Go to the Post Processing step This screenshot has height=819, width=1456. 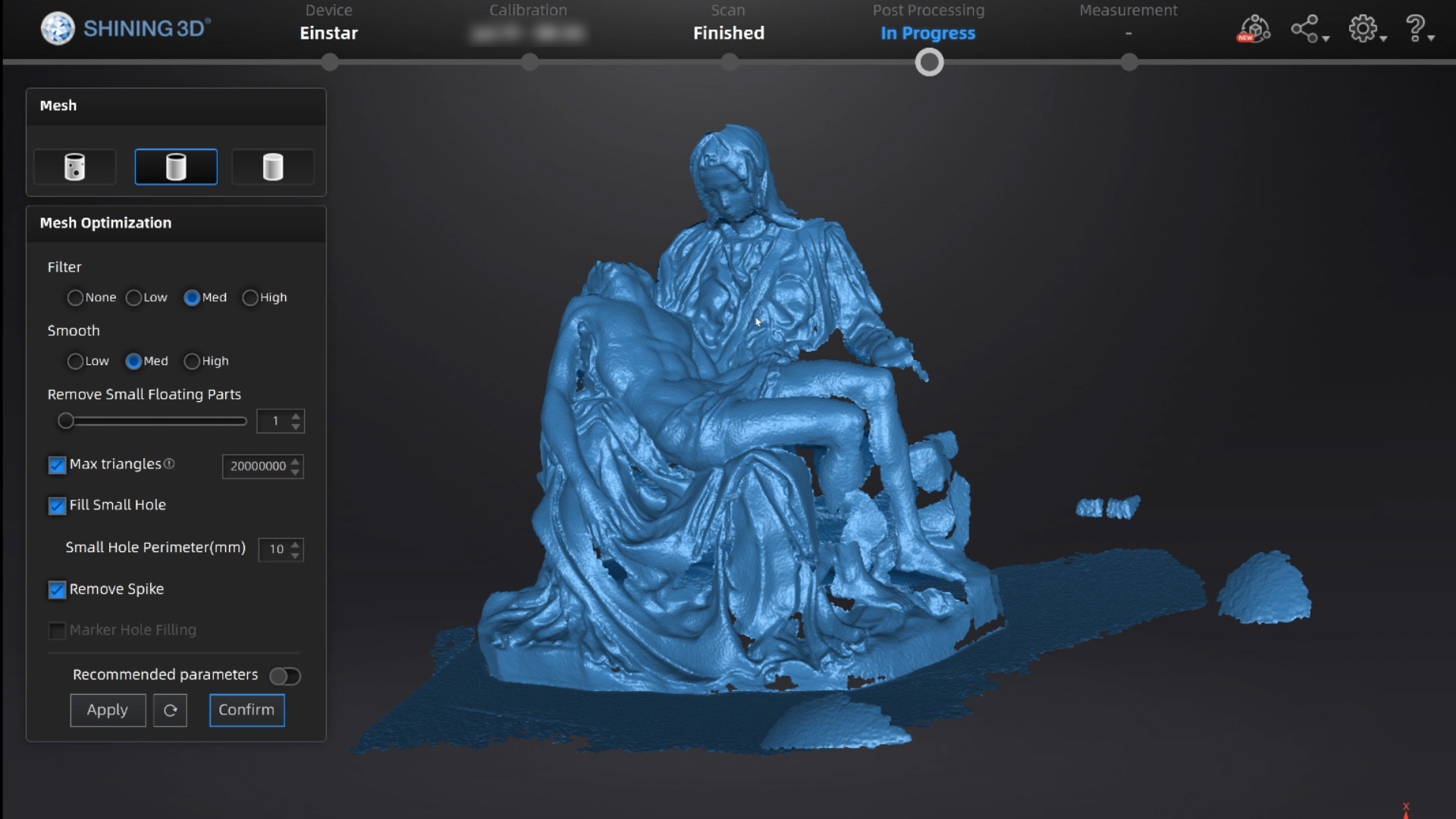(928, 23)
